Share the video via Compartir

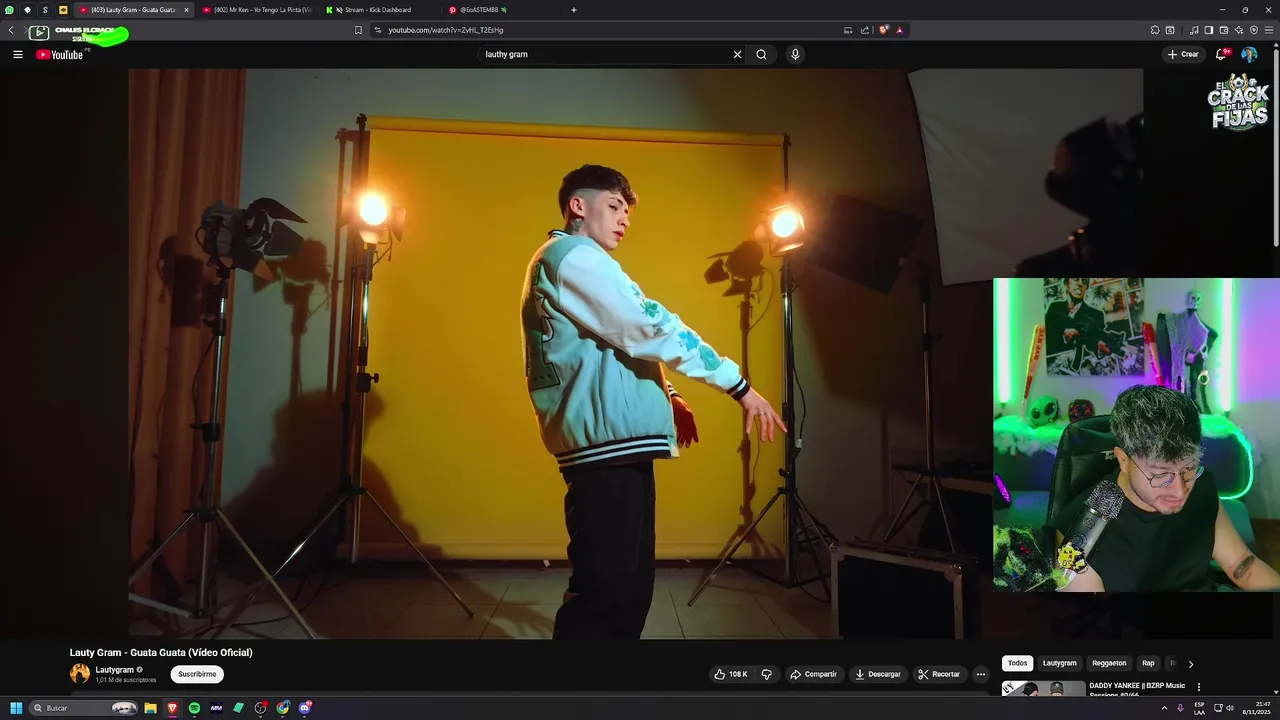point(813,674)
